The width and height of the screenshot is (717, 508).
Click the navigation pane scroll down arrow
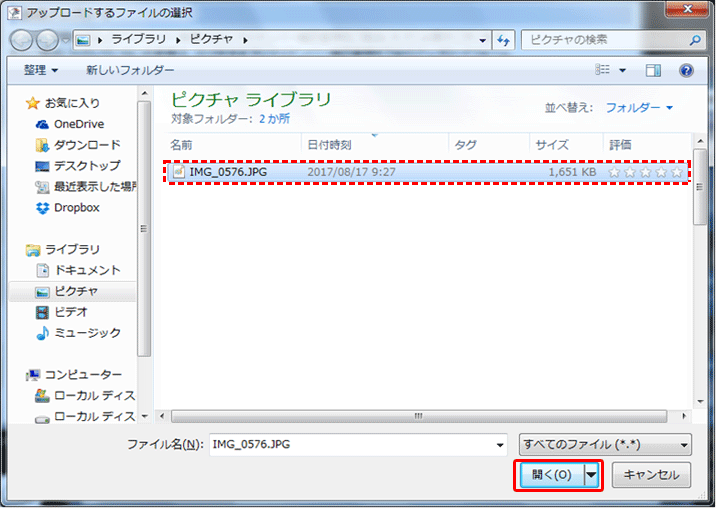(x=144, y=417)
